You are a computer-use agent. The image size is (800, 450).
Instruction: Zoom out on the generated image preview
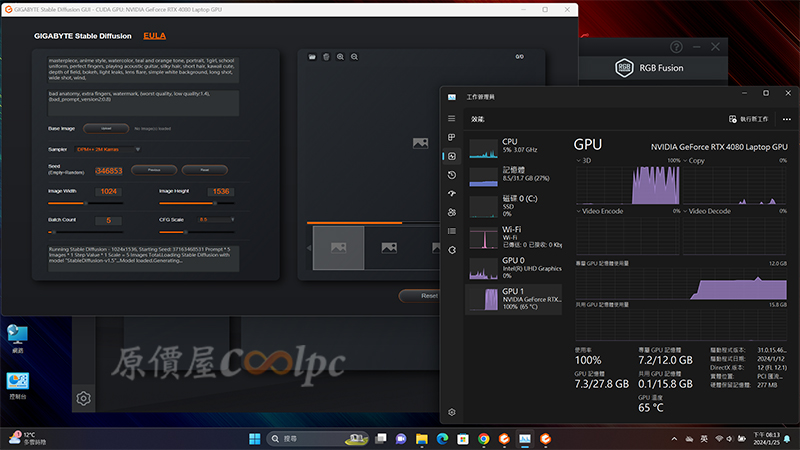coord(354,57)
